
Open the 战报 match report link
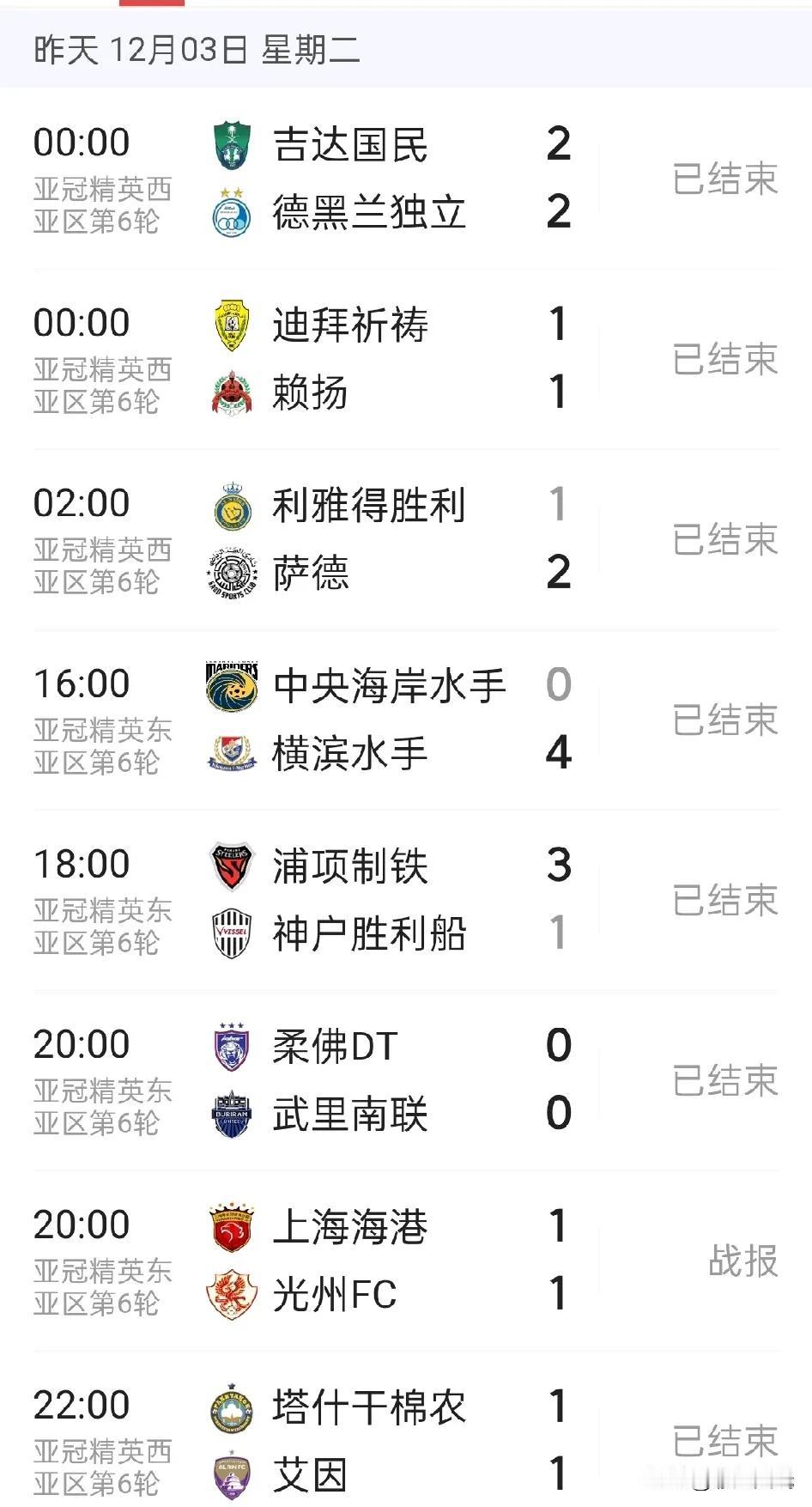[743, 1261]
